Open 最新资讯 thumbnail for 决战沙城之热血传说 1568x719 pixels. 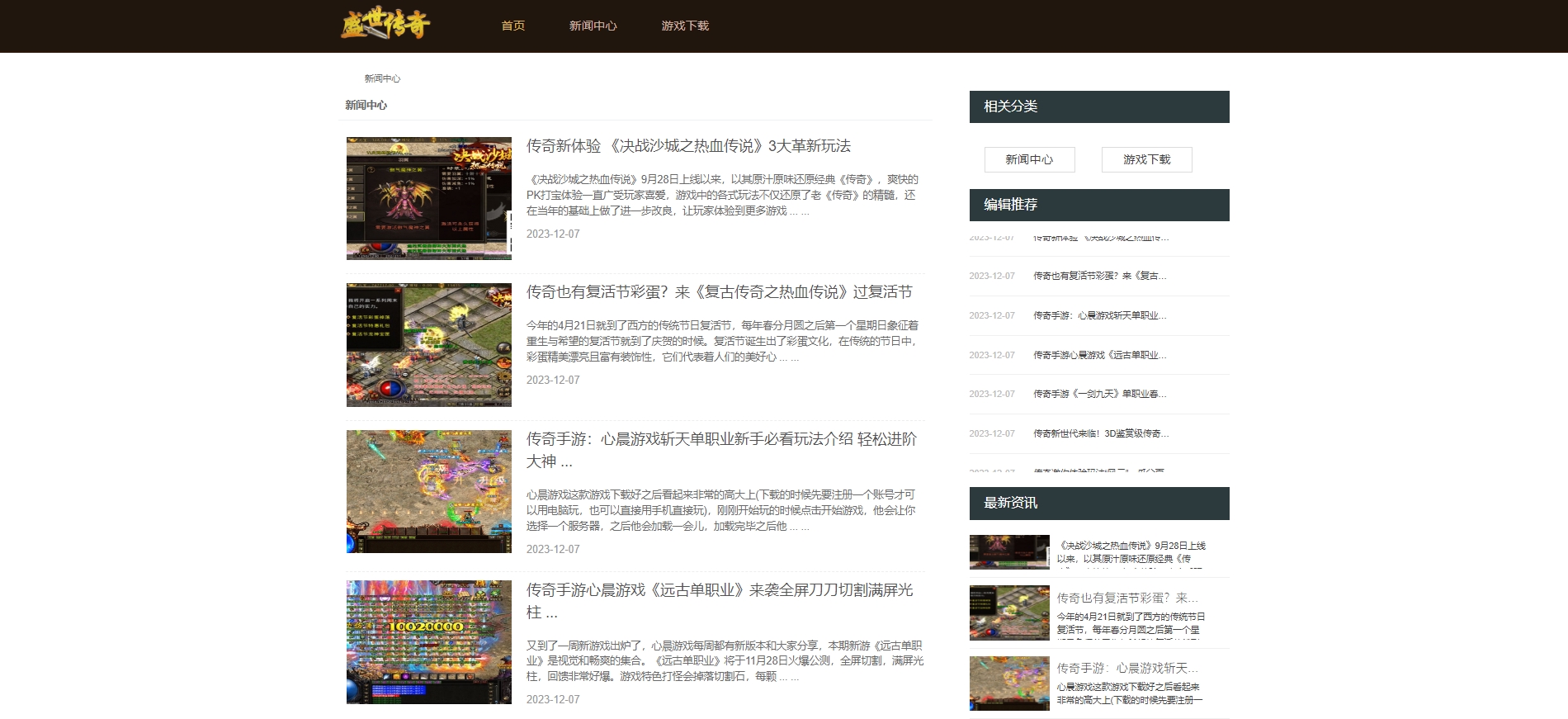pyautogui.click(x=1009, y=552)
